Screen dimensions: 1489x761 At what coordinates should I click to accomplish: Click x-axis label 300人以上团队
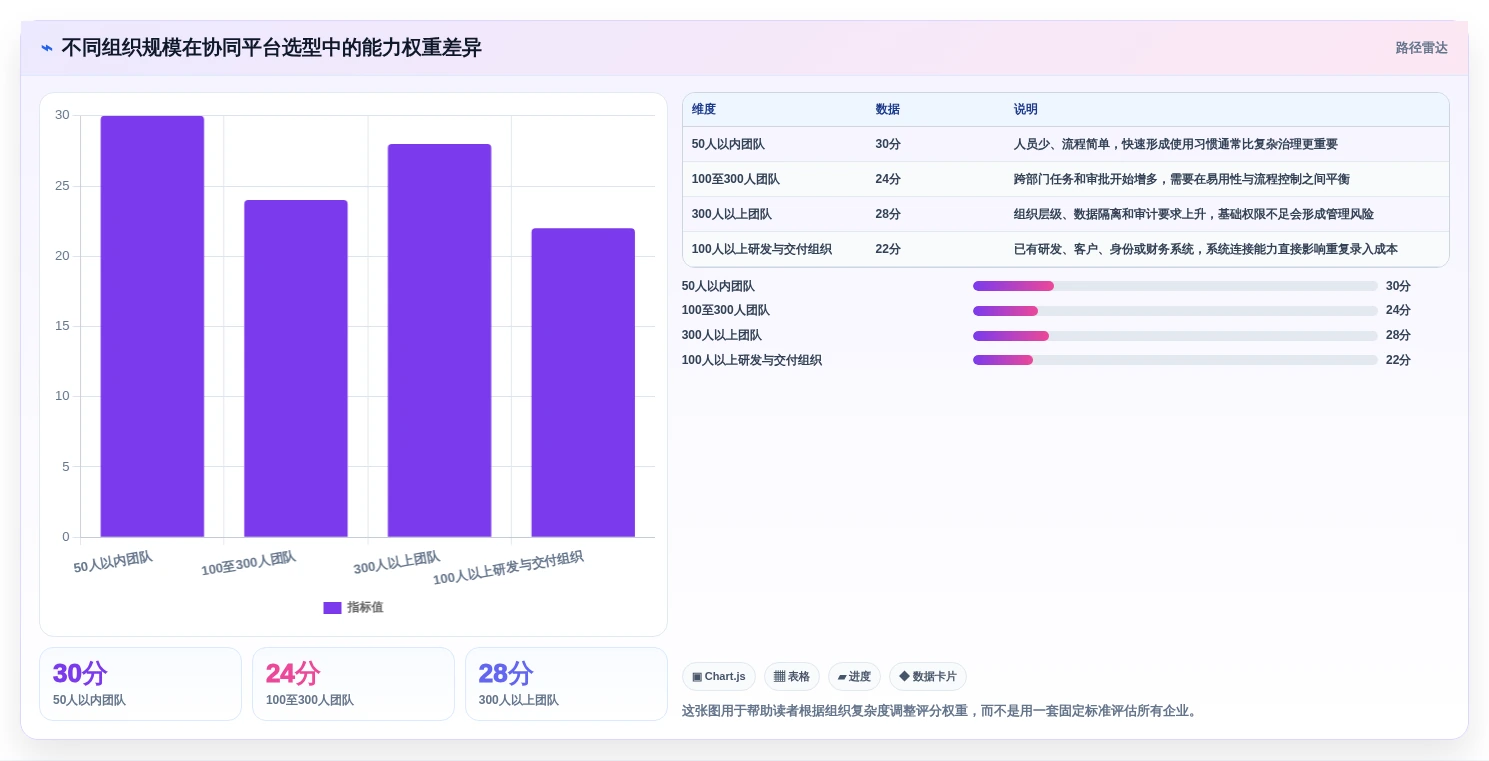point(397,563)
